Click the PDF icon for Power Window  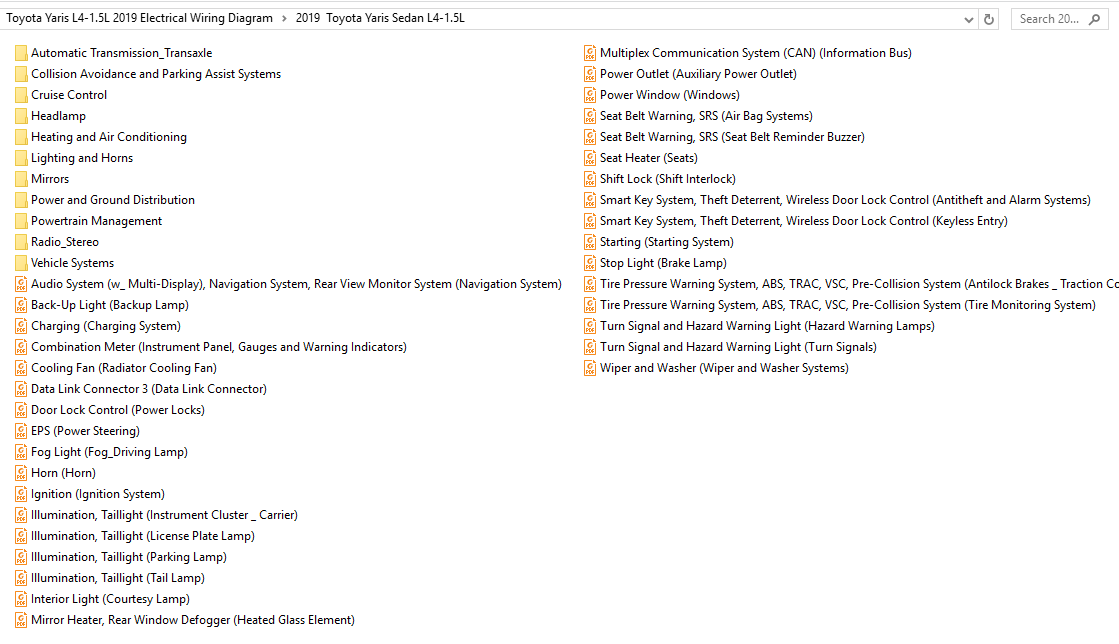pyautogui.click(x=590, y=95)
